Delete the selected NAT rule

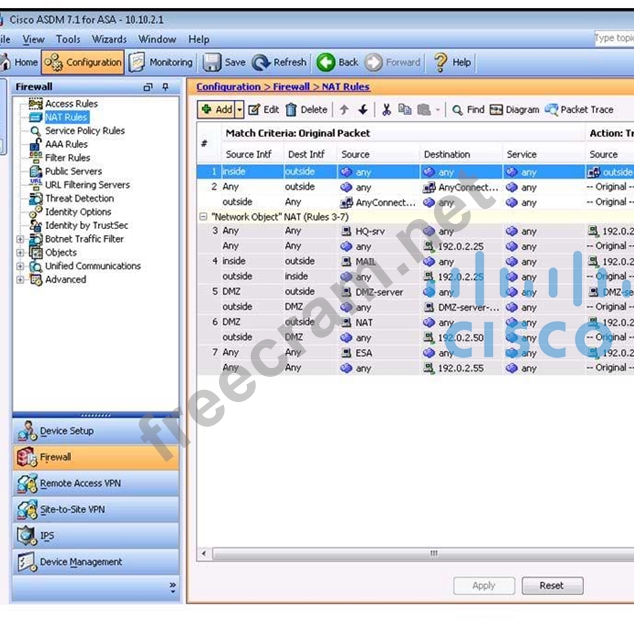[306, 110]
